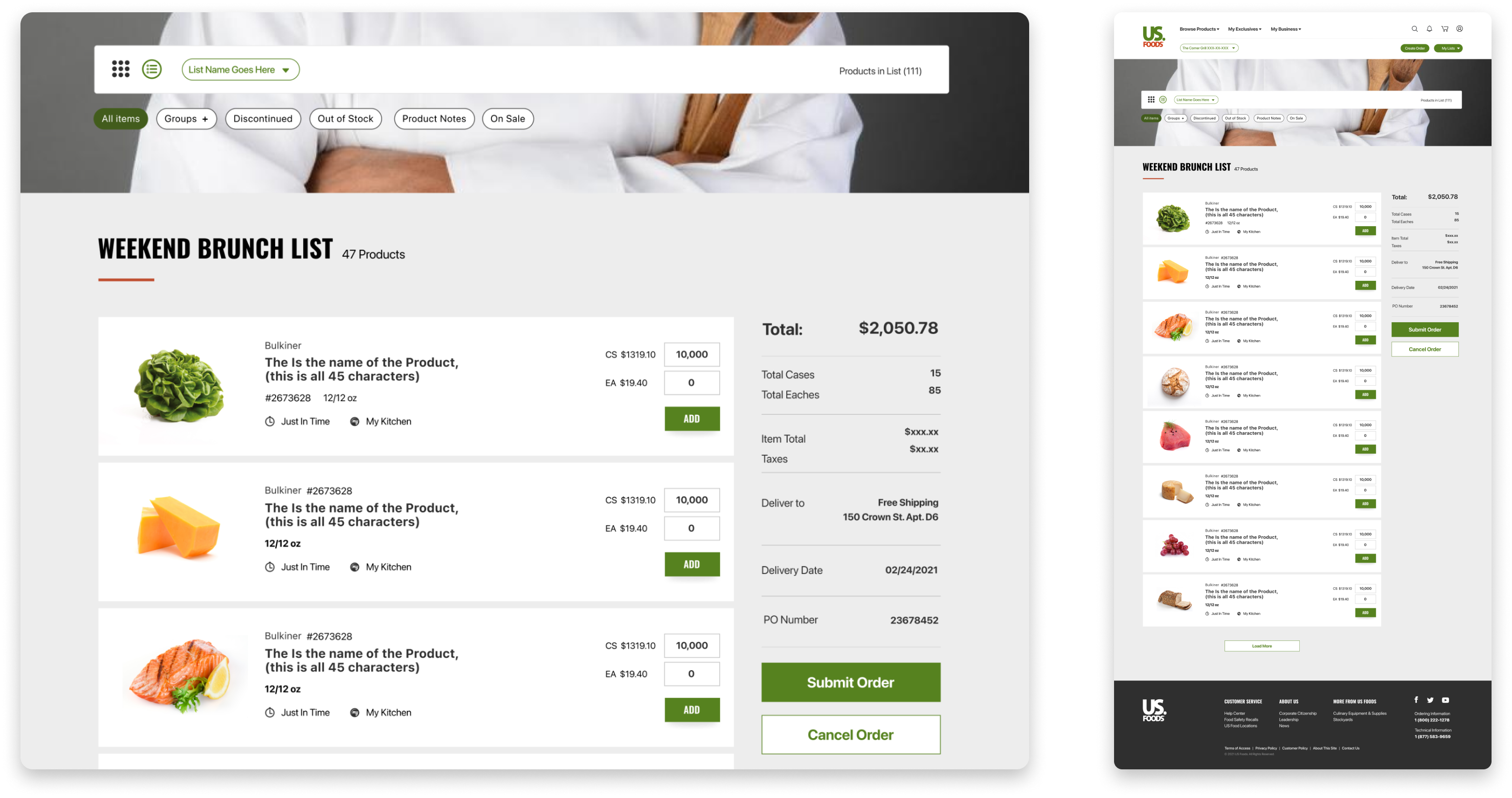Screen dimensions: 1512x798
Task: Click the red grapes product thumbnail
Action: pos(1174,545)
